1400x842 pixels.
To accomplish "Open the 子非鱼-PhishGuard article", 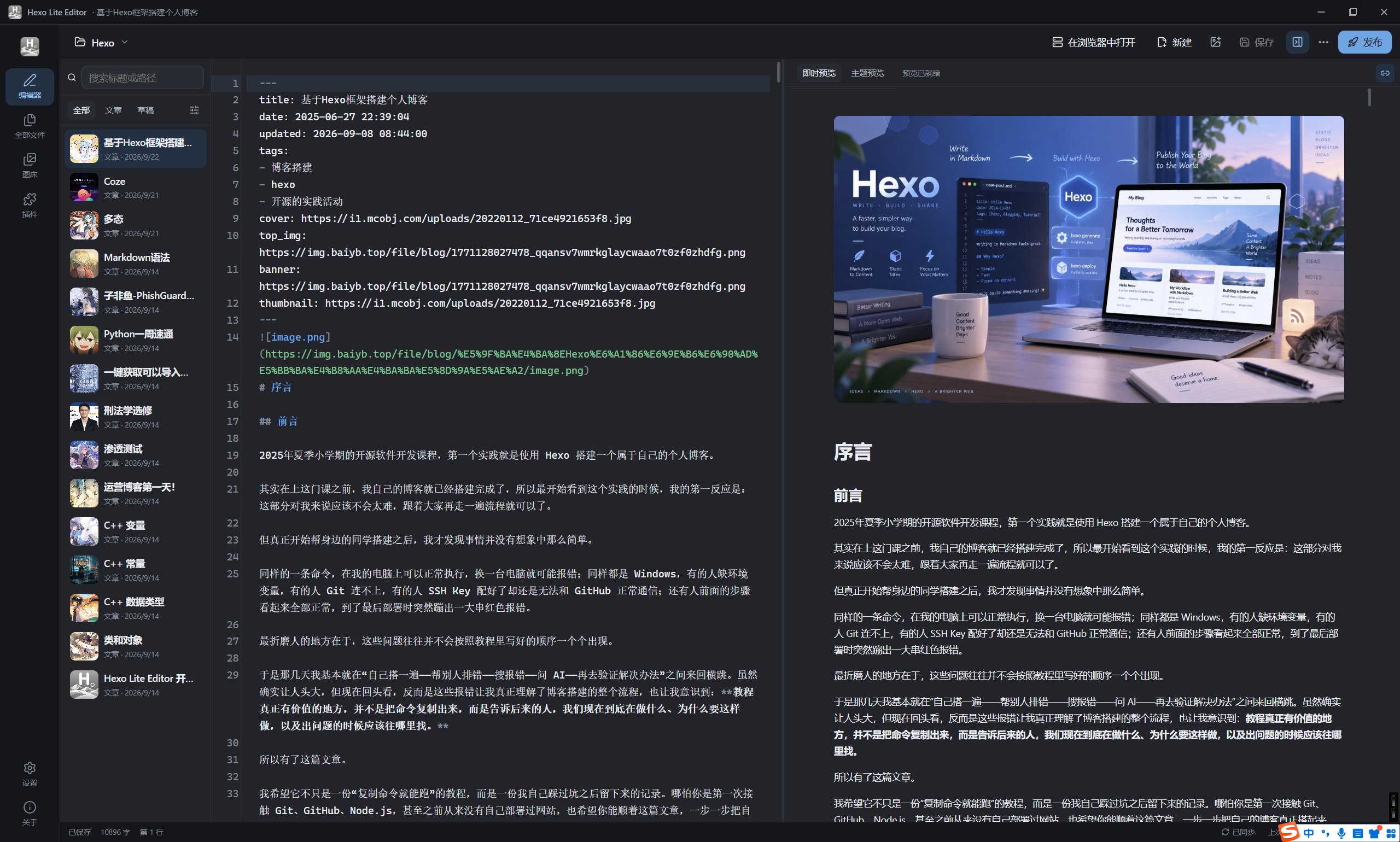I will 135,302.
